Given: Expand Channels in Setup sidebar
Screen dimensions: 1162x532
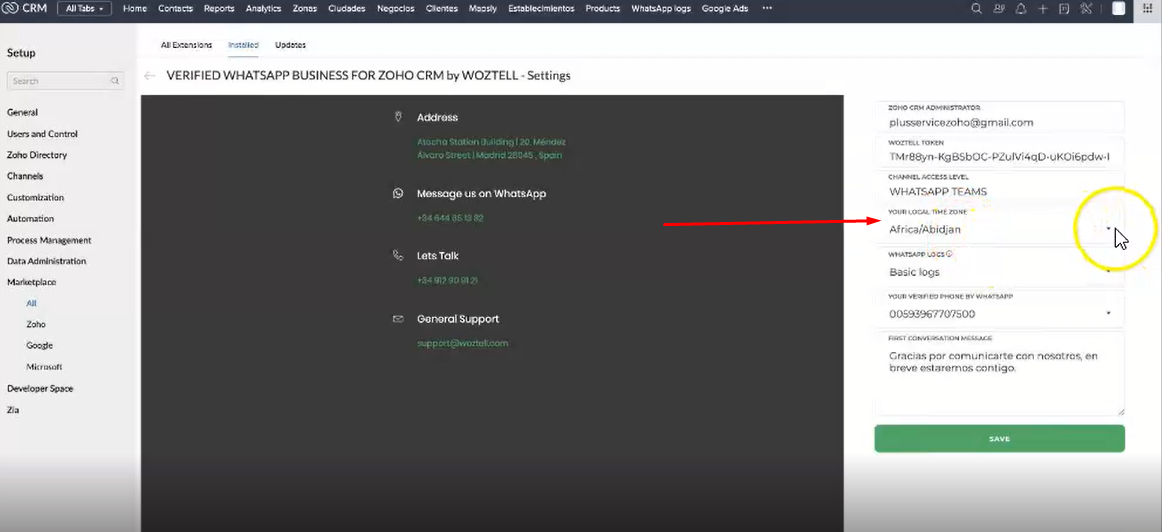Looking at the screenshot, I should (25, 176).
